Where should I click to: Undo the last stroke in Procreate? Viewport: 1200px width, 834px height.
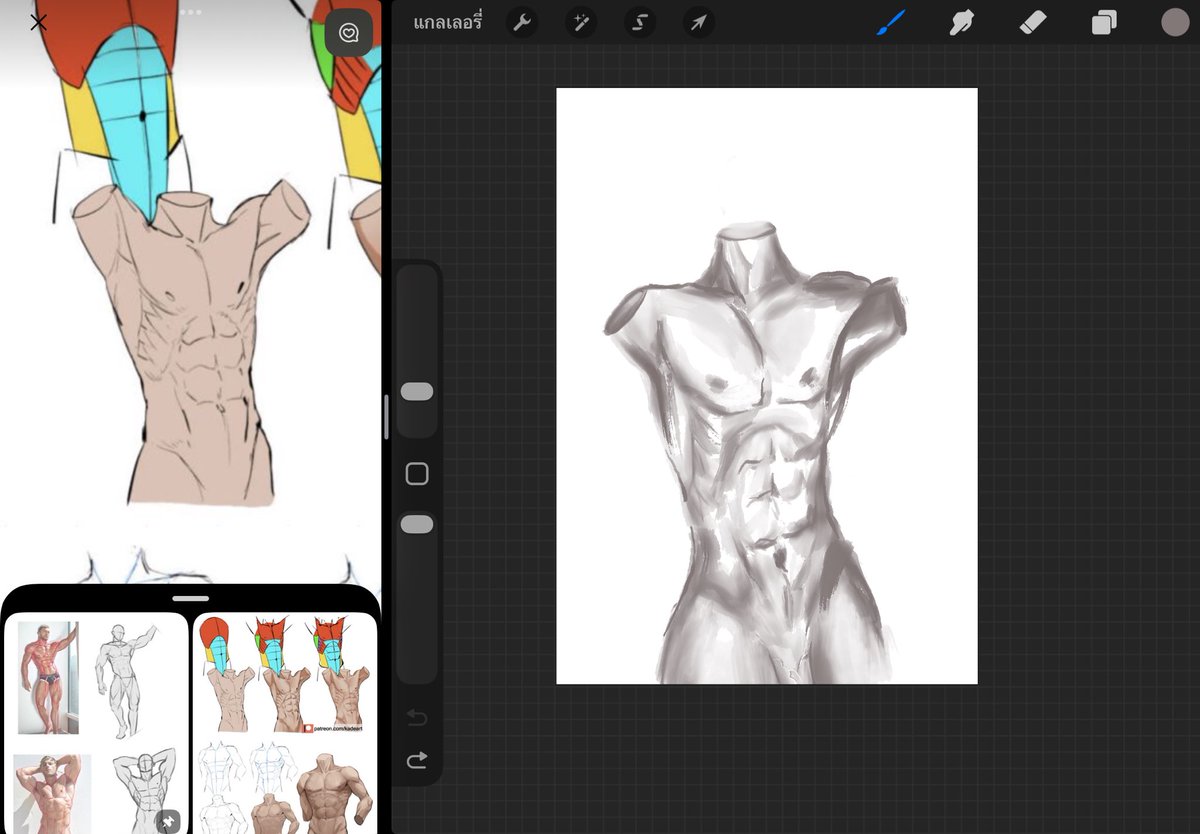(x=417, y=718)
